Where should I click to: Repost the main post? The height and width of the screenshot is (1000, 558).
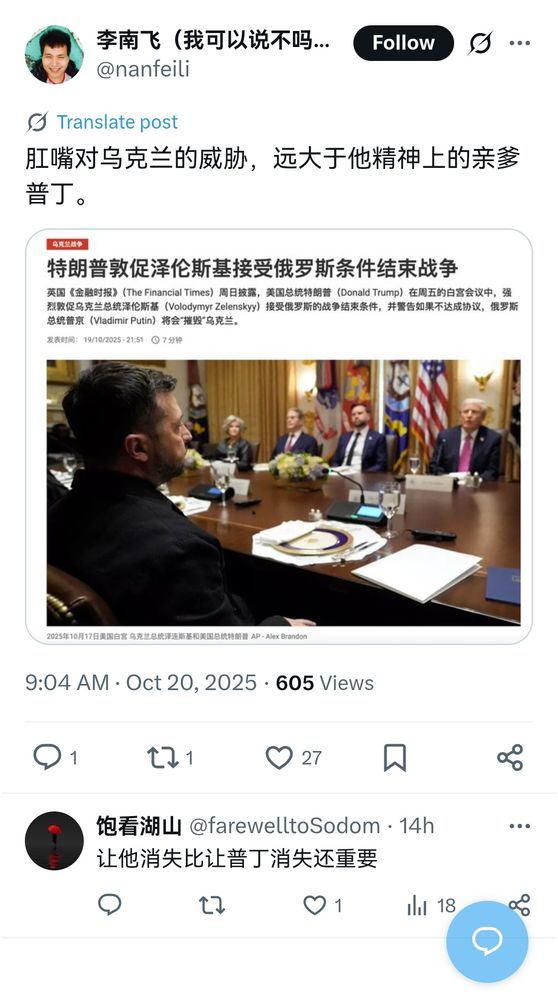(161, 757)
